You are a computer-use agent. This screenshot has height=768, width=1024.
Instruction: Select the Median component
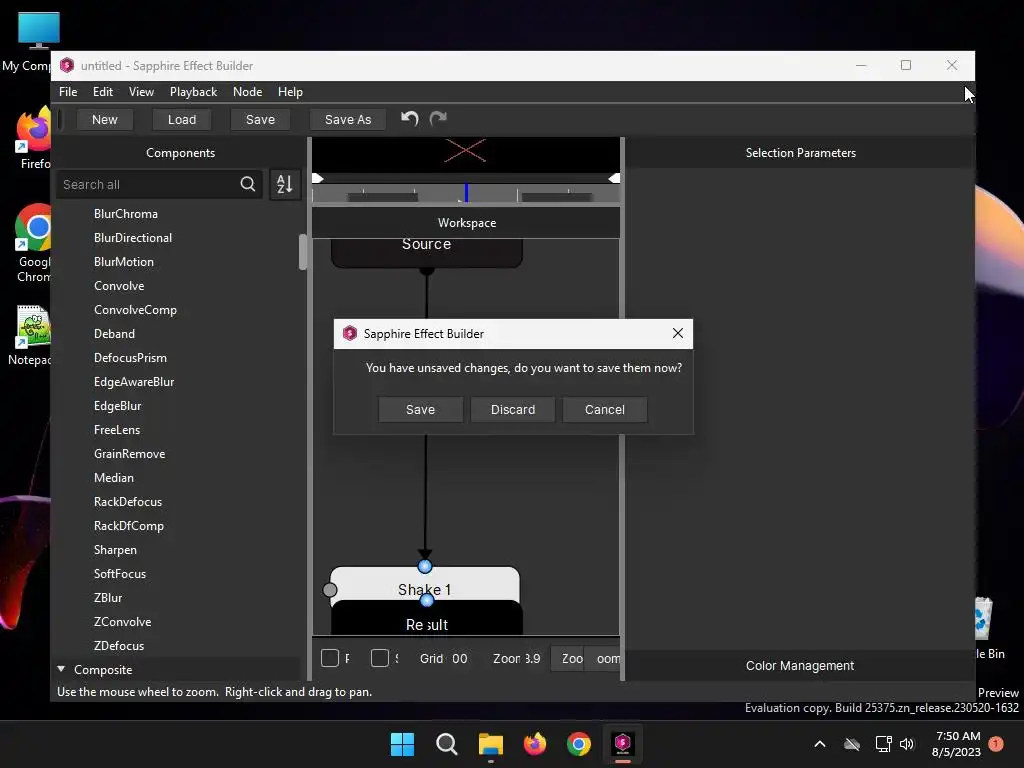[114, 478]
